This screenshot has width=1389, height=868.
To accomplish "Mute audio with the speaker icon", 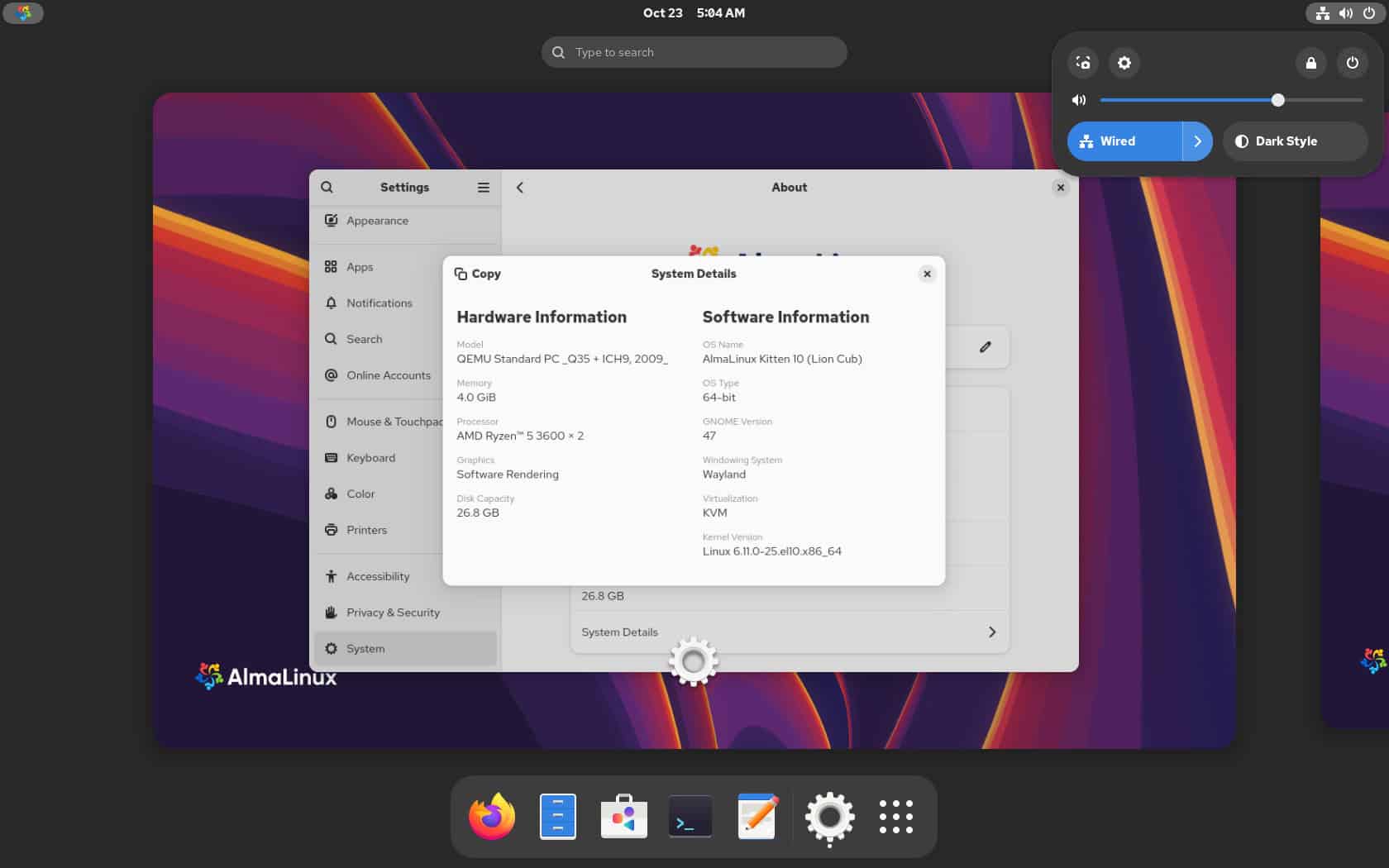I will (1078, 99).
